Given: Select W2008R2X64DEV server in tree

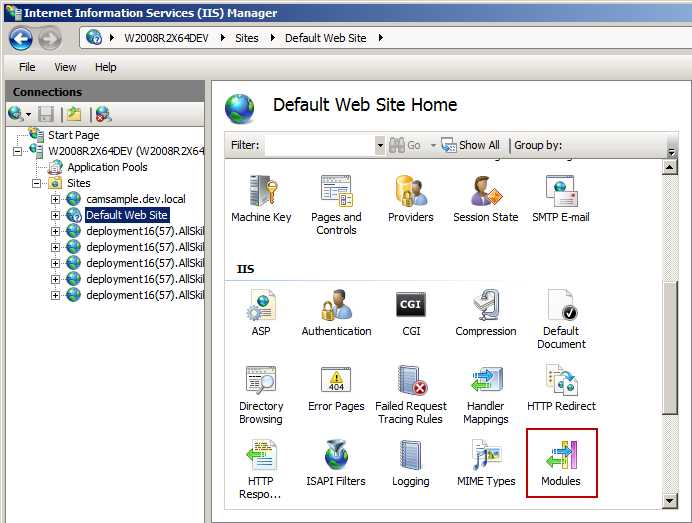Looking at the screenshot, I should (x=126, y=151).
